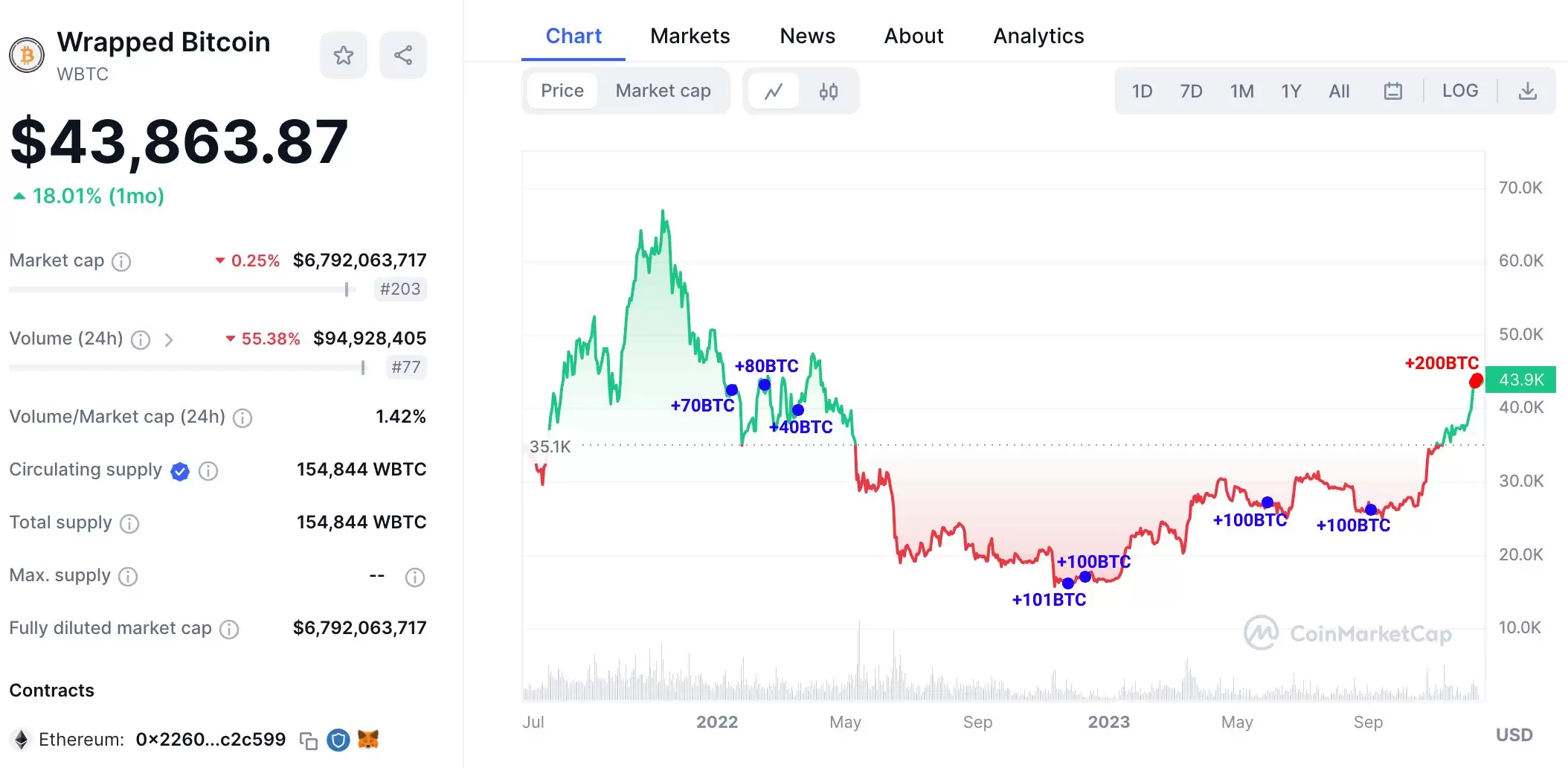This screenshot has height=768, width=1568.
Task: Download chart data icon
Action: pyautogui.click(x=1527, y=92)
